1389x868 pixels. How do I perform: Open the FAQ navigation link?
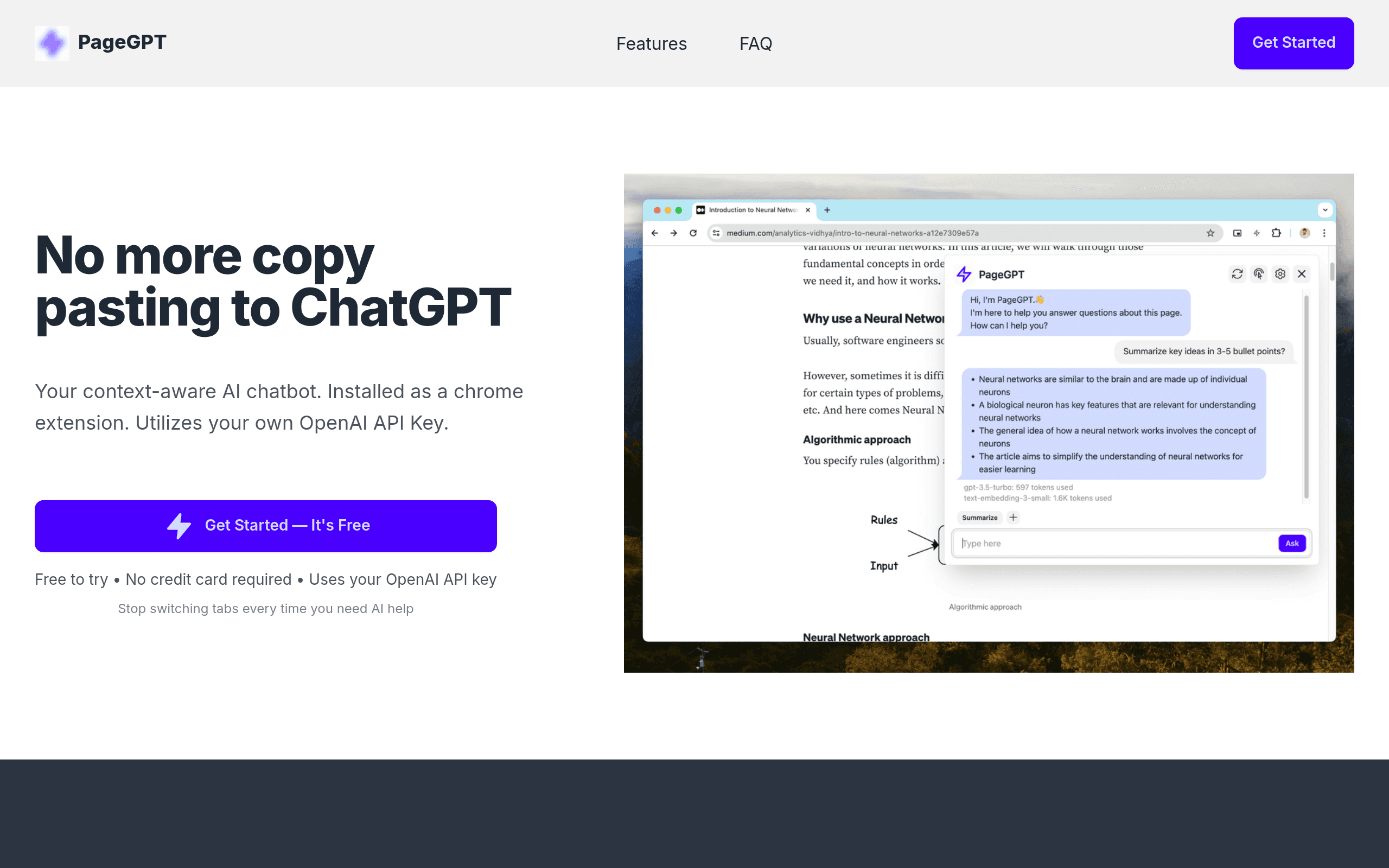tap(755, 43)
